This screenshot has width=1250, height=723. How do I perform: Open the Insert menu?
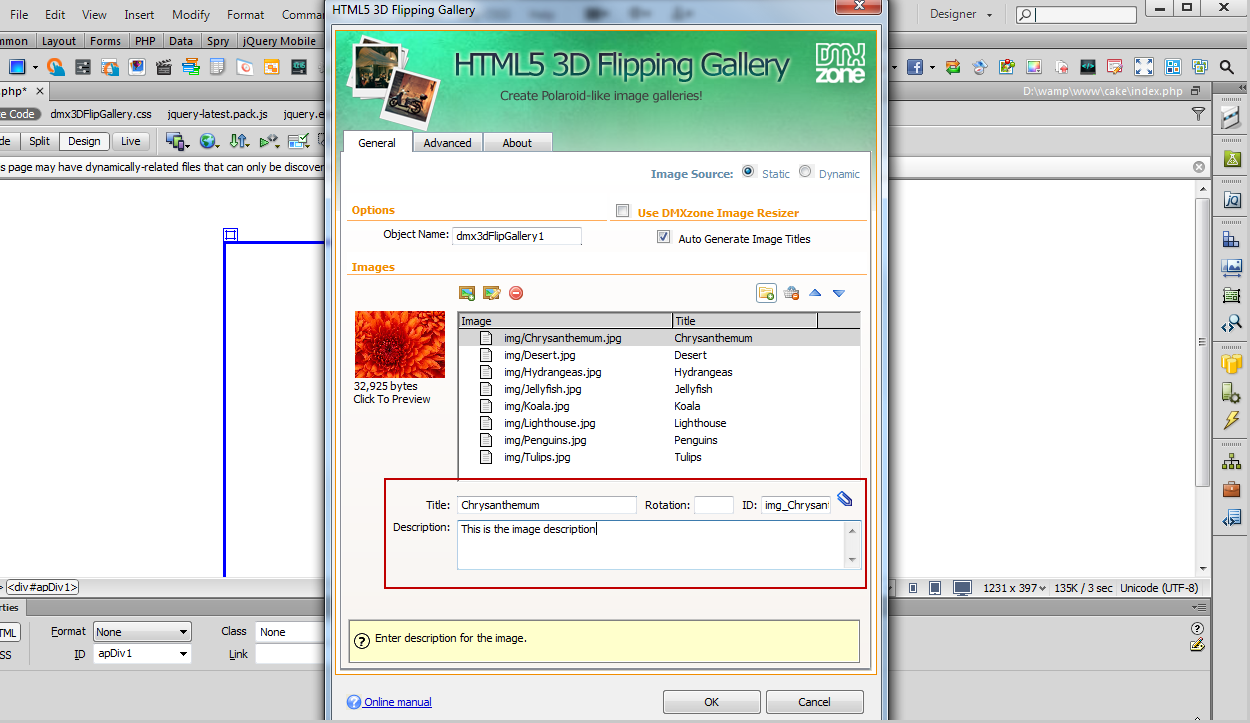point(139,15)
